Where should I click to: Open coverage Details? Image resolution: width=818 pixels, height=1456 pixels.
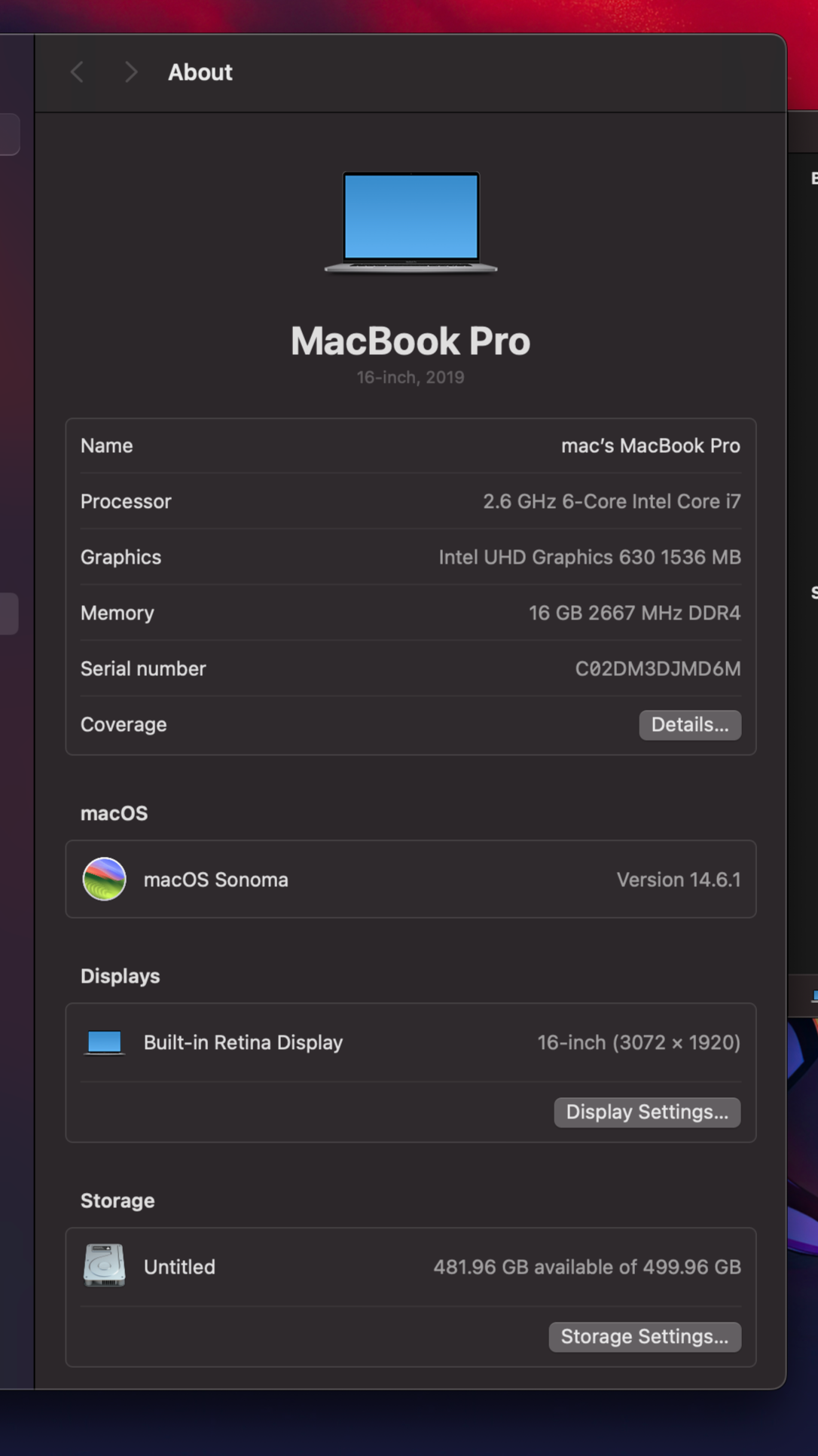tap(689, 724)
